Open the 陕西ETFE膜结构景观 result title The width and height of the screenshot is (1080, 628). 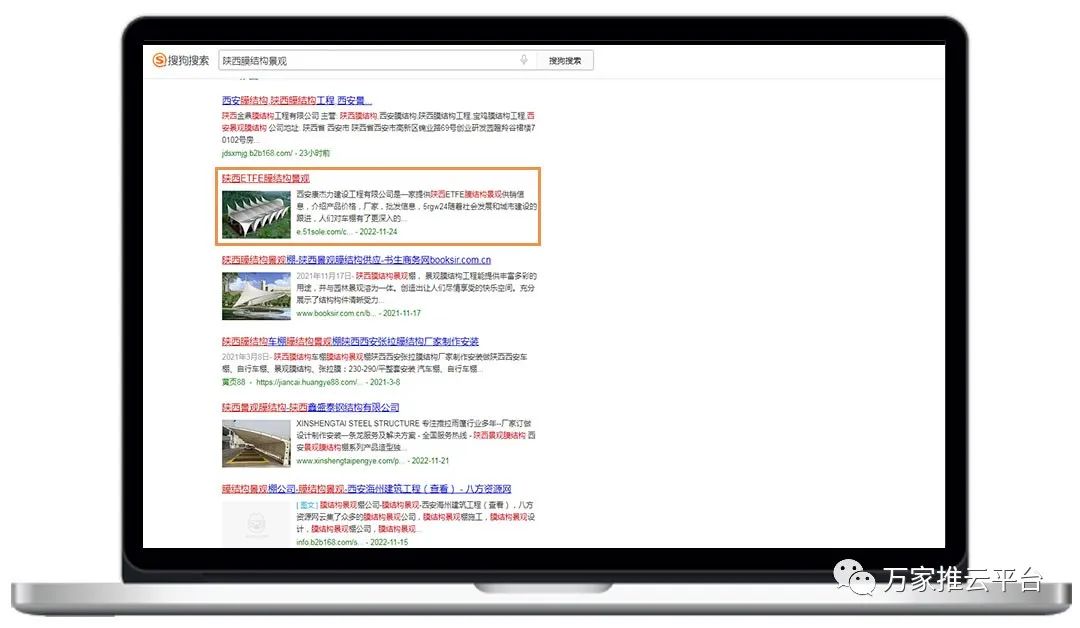point(265,178)
